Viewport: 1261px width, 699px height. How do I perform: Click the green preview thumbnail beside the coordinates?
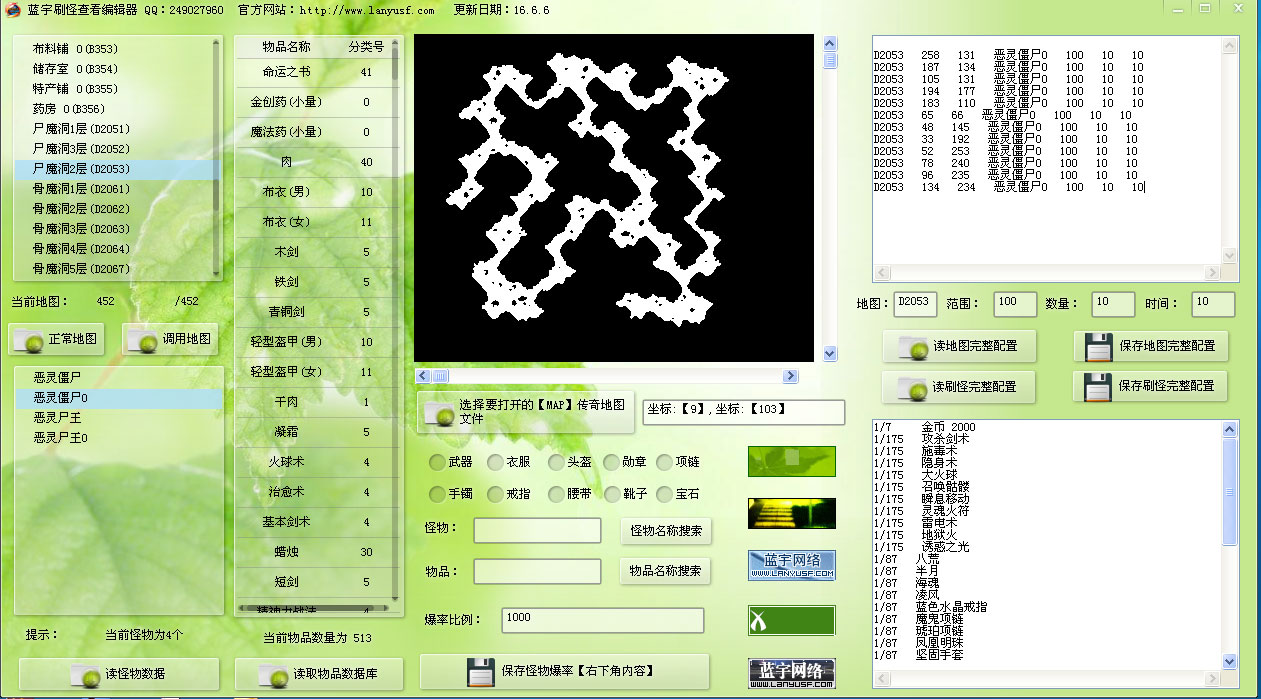791,461
